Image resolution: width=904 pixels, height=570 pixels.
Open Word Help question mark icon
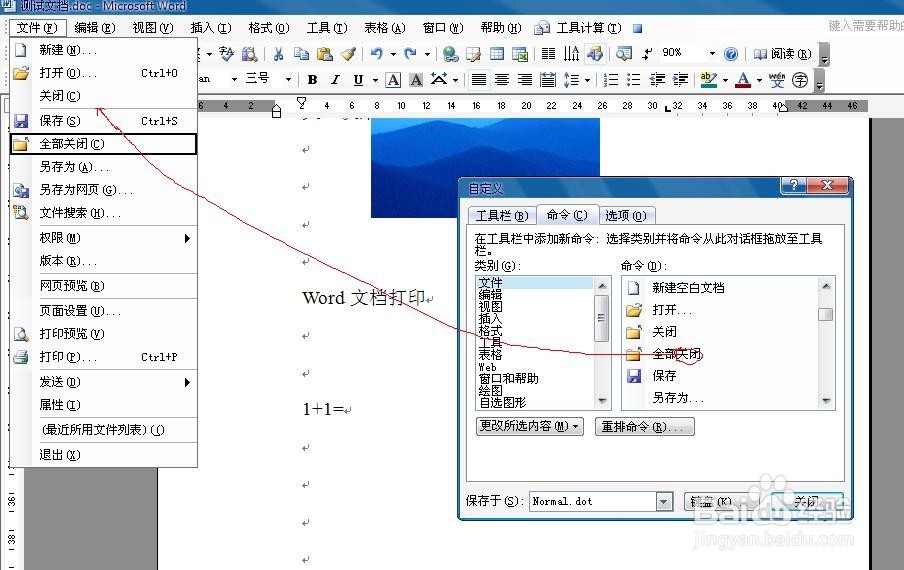tap(730, 54)
